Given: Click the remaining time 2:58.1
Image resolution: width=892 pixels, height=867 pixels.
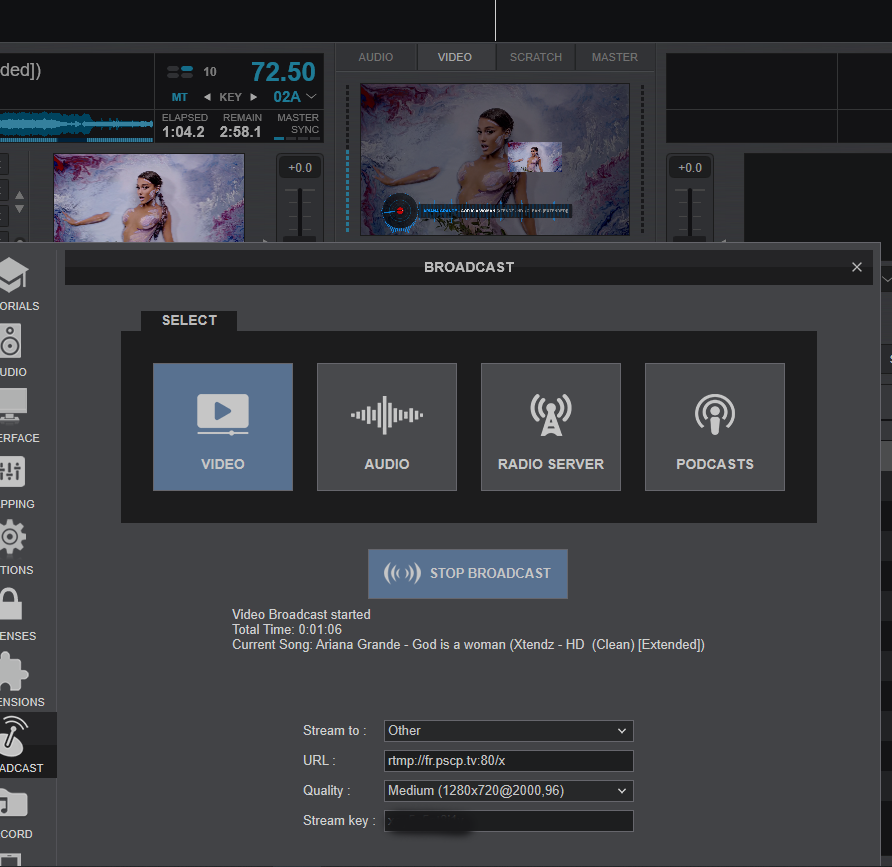Looking at the screenshot, I should coord(241,132).
